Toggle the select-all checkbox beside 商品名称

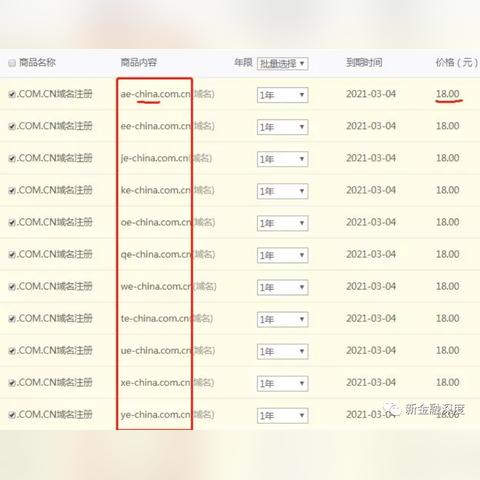coord(12,63)
